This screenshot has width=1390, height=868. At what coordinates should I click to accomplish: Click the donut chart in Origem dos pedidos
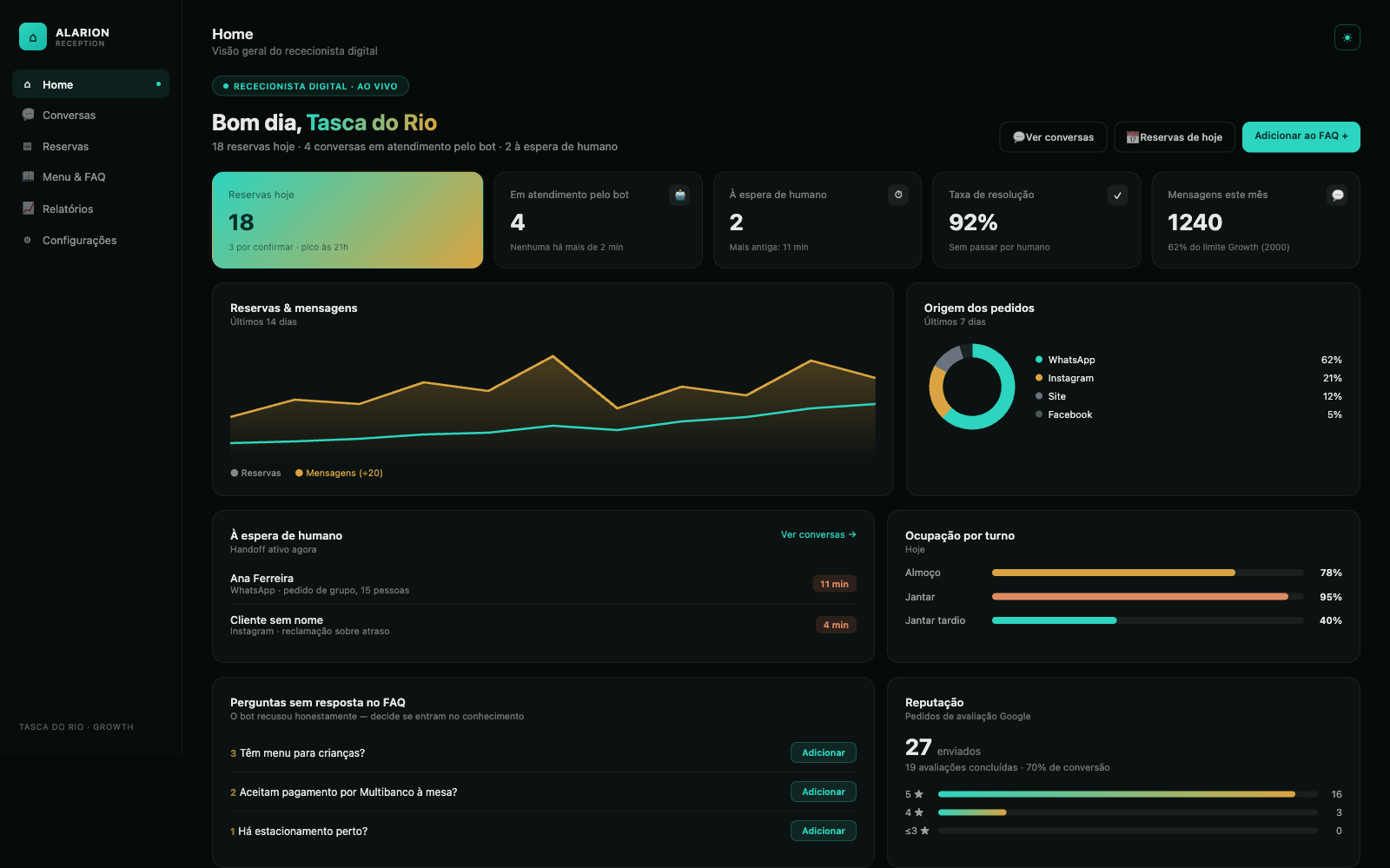972,387
